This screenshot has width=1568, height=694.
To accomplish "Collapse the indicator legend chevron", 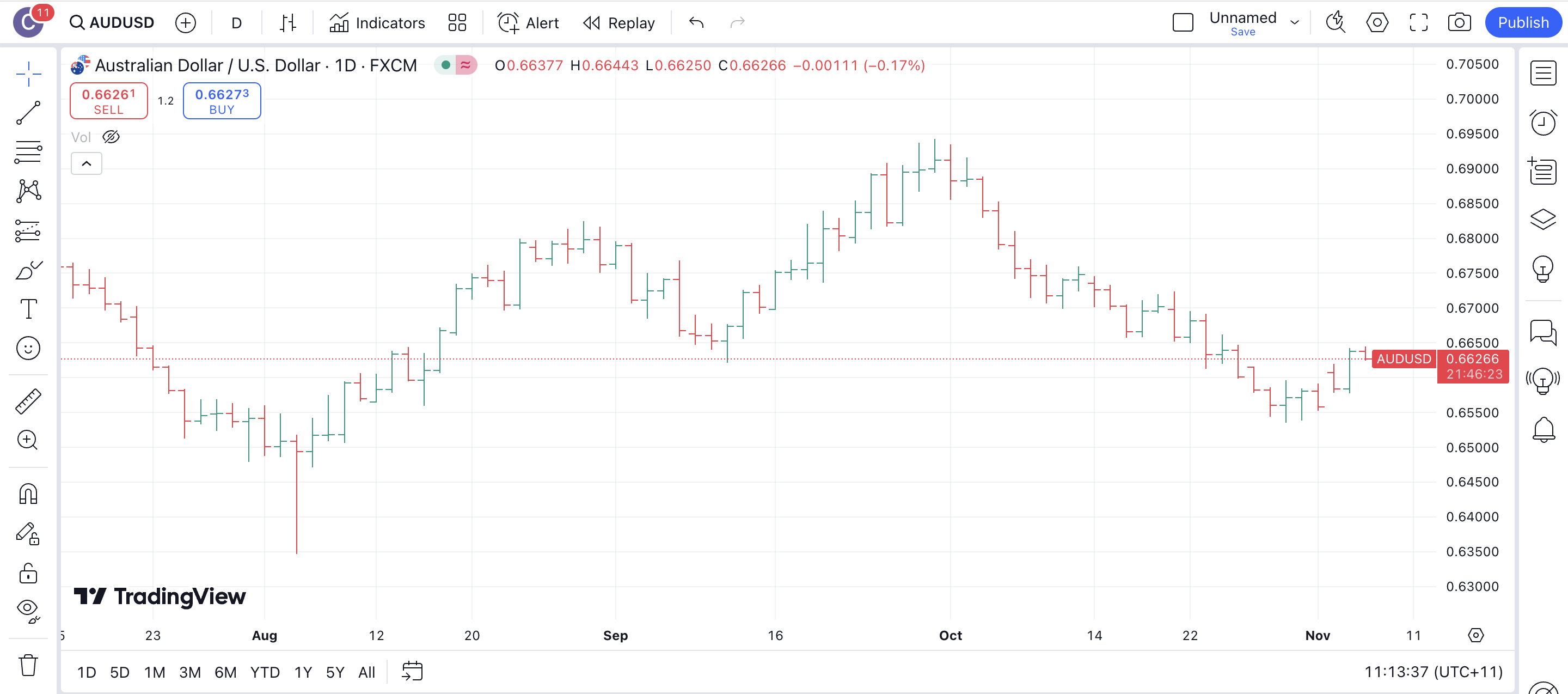I will 87,163.
